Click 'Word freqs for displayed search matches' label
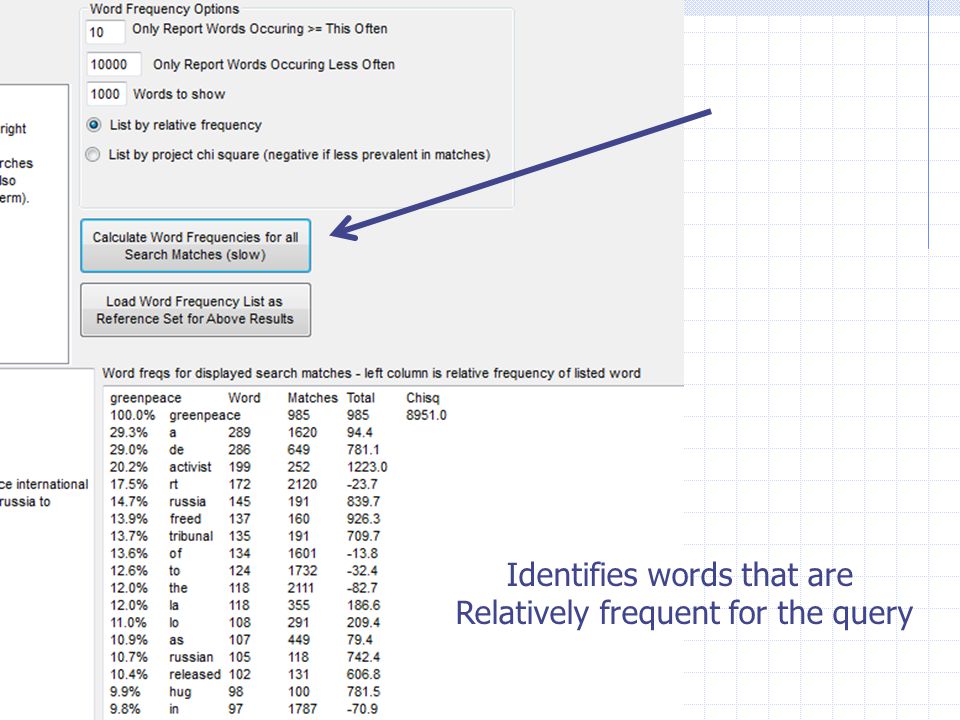This screenshot has height=720, width=960. pyautogui.click(x=371, y=373)
